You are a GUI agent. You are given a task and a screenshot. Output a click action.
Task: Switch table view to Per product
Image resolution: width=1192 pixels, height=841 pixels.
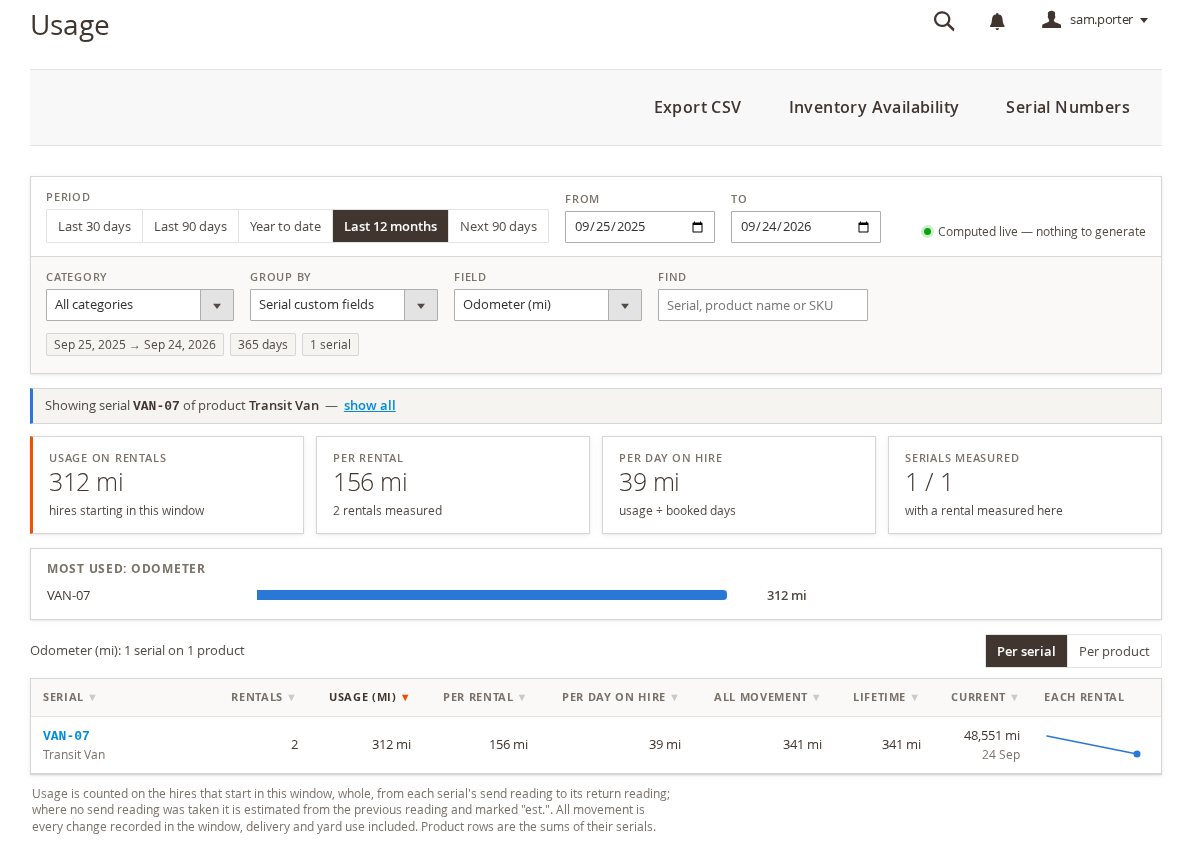1114,651
